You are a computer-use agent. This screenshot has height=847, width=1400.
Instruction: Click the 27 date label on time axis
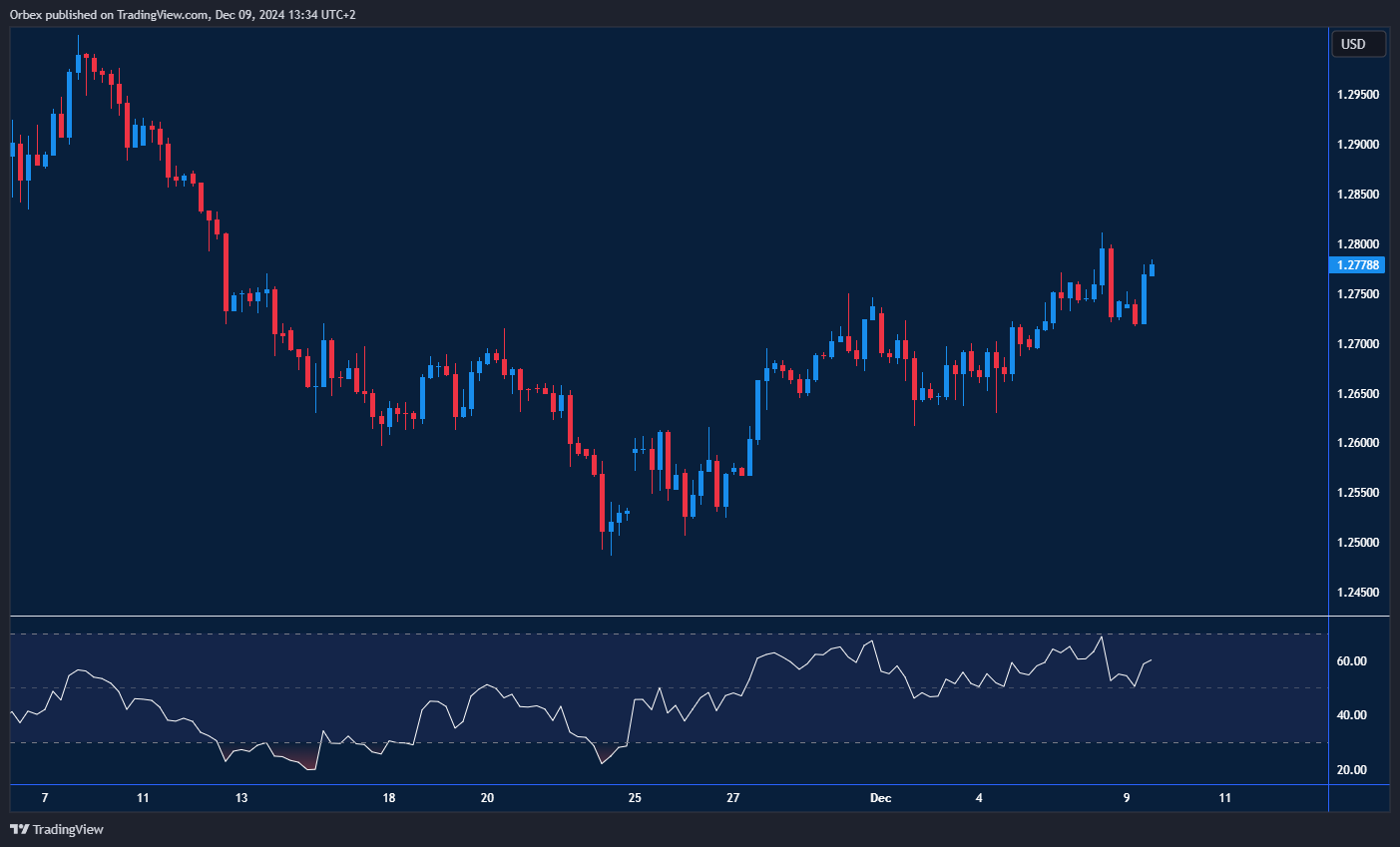[x=733, y=798]
